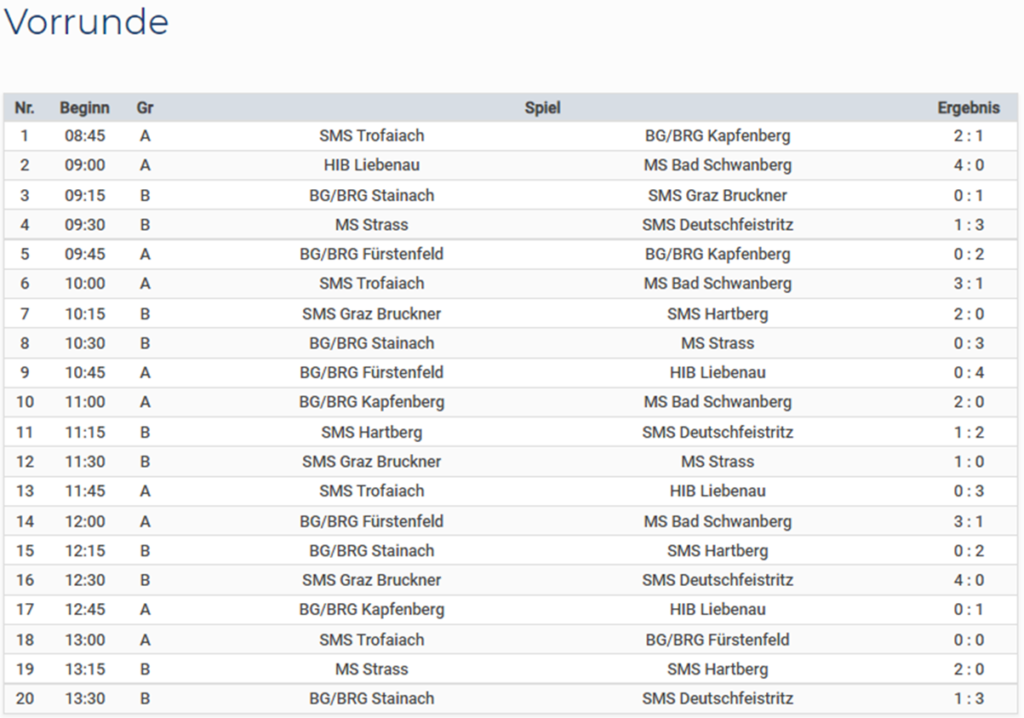The width and height of the screenshot is (1024, 718).
Task: Select SMS Hartberg in match 7
Action: pos(717,314)
